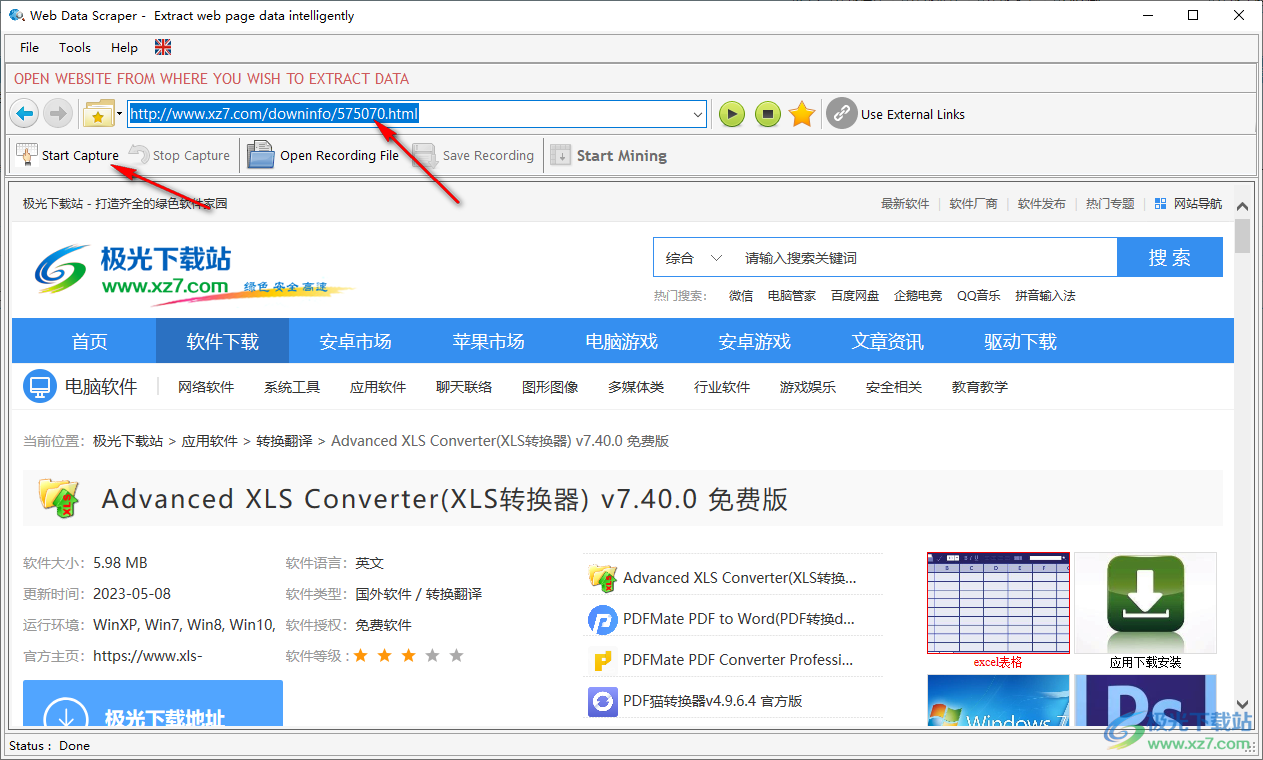Select the 网络软件 category
This screenshot has height=760, width=1263.
(206, 387)
